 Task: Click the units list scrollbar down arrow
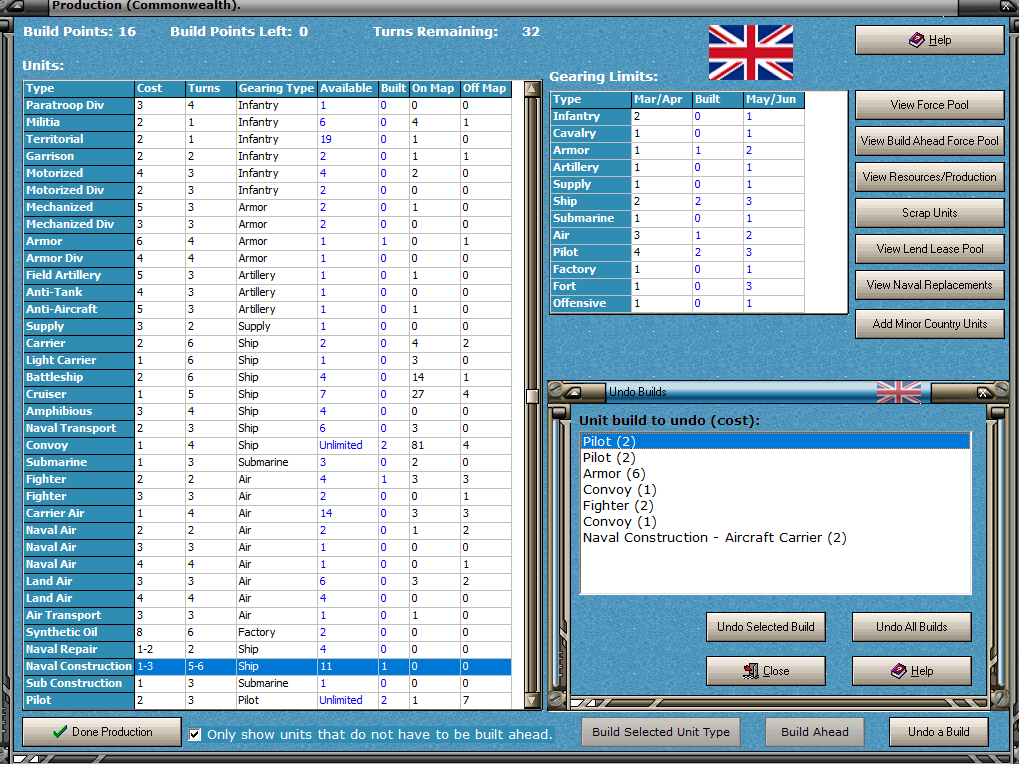[x=532, y=700]
